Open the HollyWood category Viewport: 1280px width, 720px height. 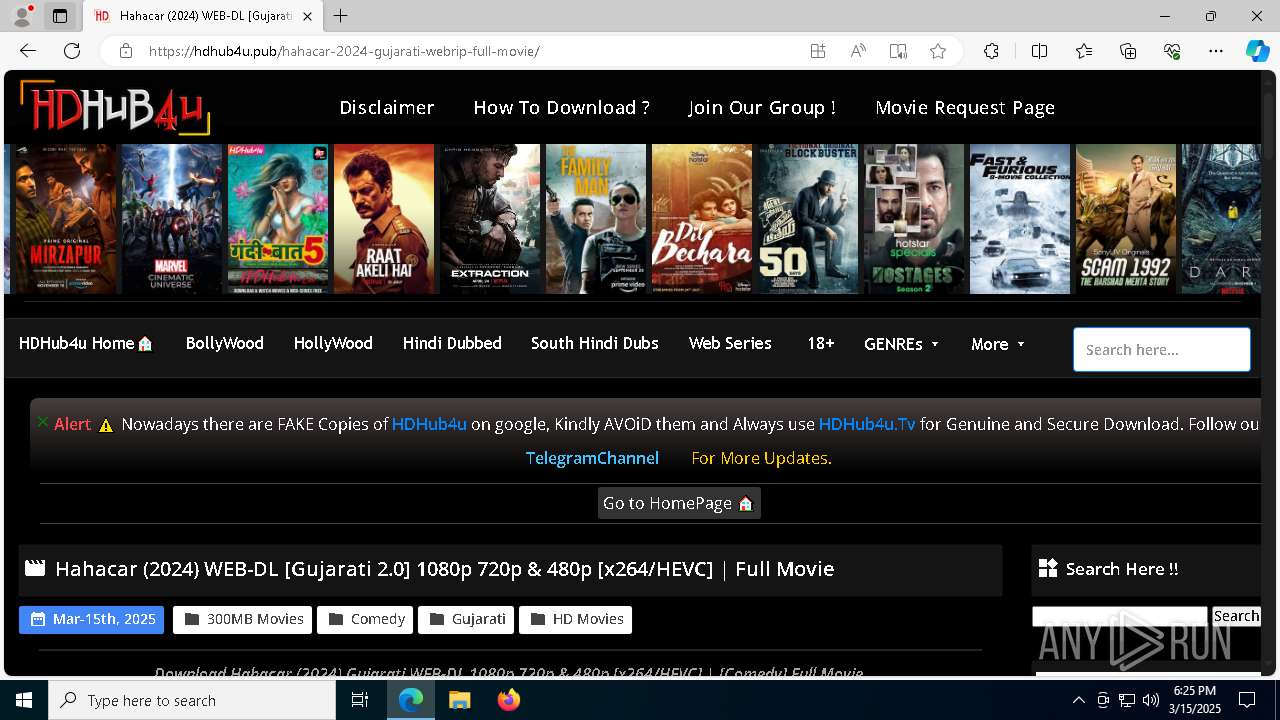tap(333, 343)
